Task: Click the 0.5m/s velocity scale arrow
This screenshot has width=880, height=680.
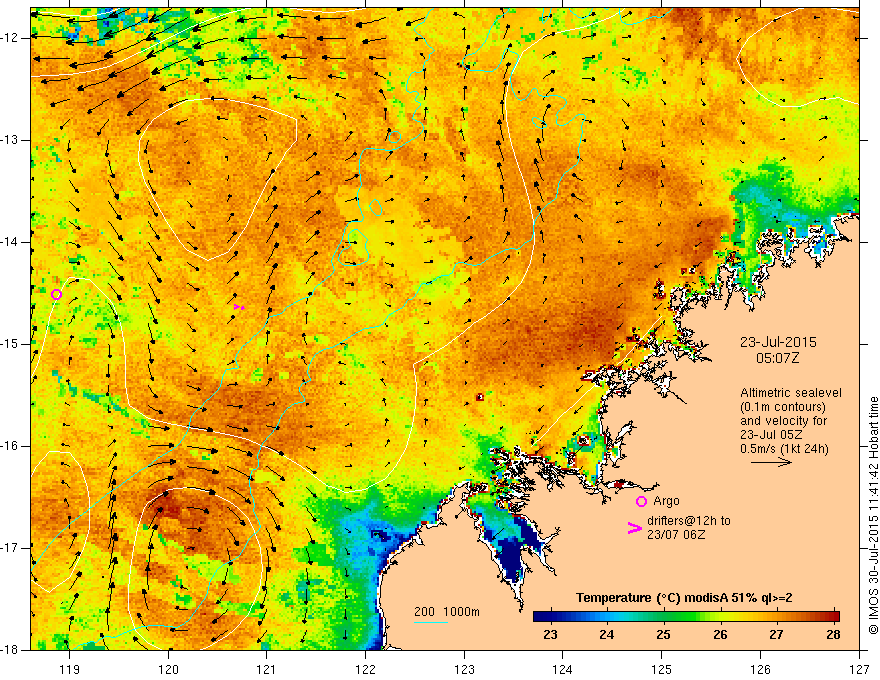Action: pos(771,462)
